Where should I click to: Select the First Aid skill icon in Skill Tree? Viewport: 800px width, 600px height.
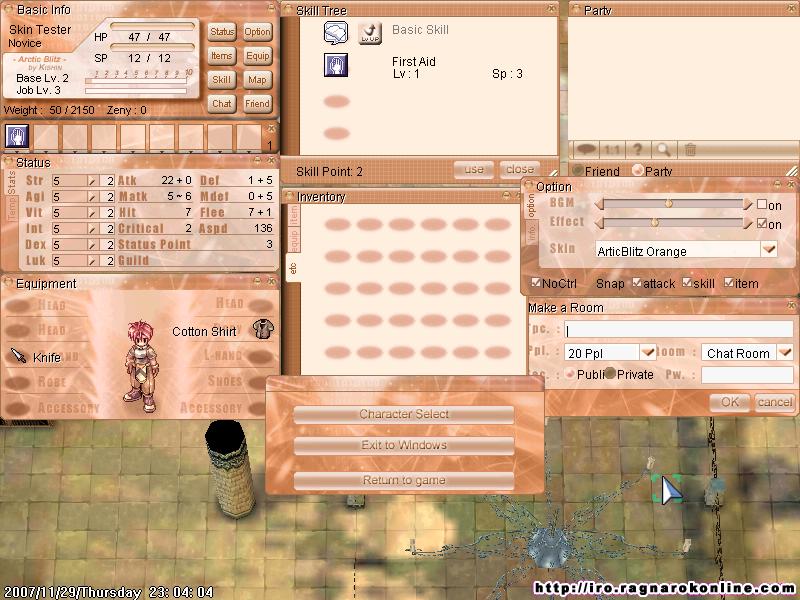tap(336, 65)
